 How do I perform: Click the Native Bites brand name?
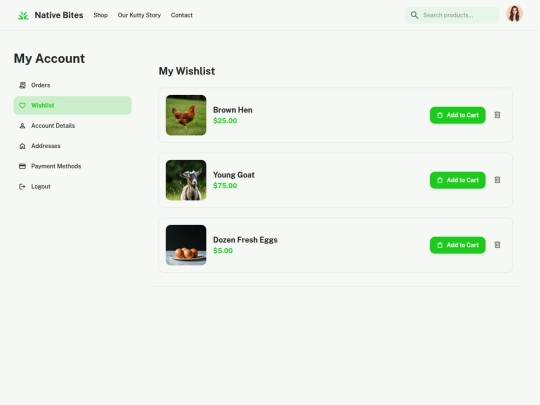click(59, 15)
